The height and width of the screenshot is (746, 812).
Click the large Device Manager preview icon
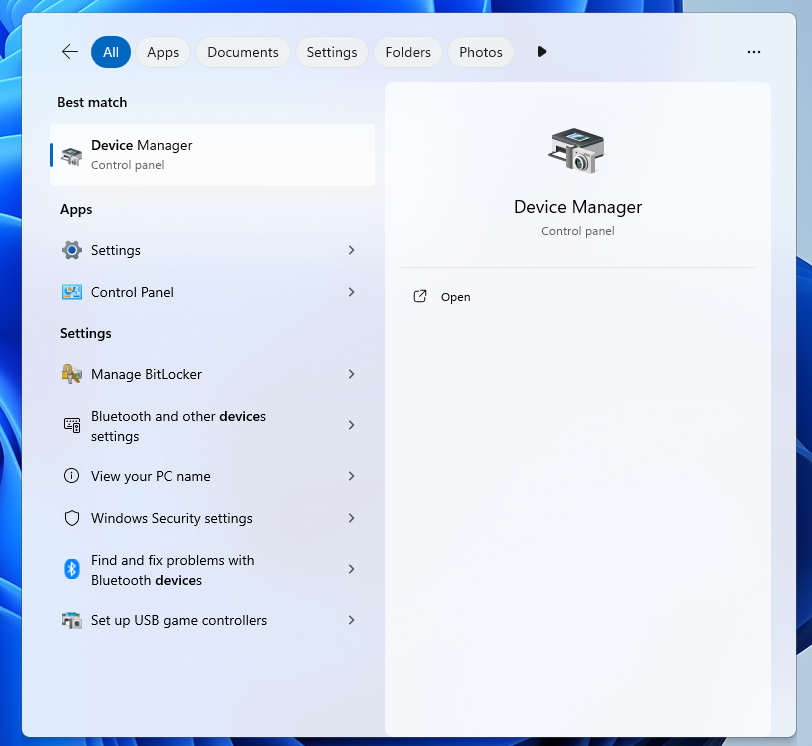click(x=576, y=150)
